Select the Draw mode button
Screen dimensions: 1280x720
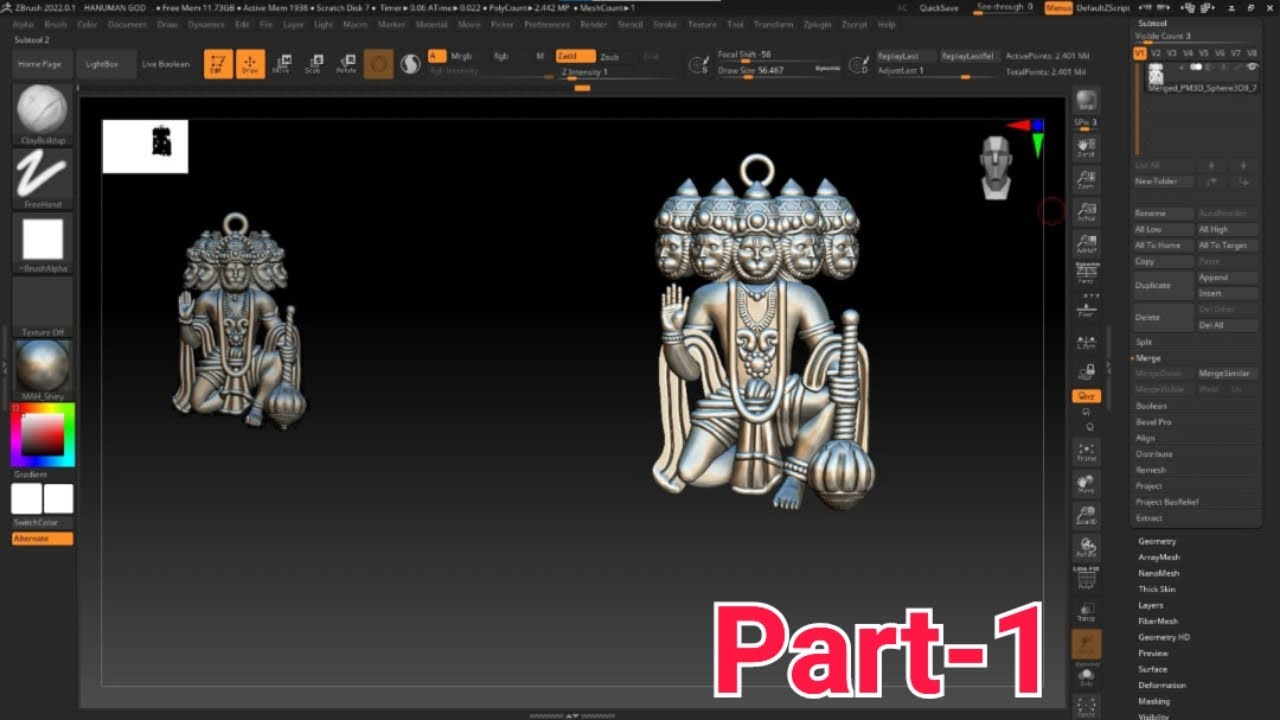point(250,64)
